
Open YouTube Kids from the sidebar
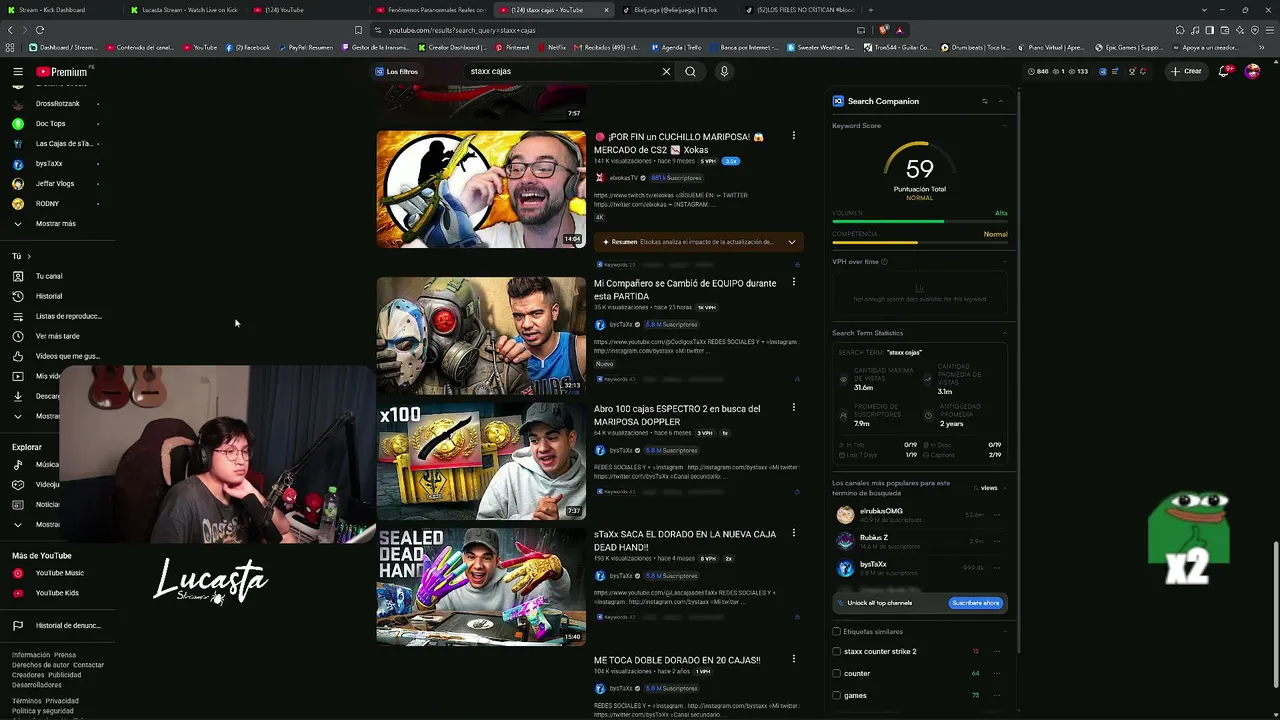56,593
